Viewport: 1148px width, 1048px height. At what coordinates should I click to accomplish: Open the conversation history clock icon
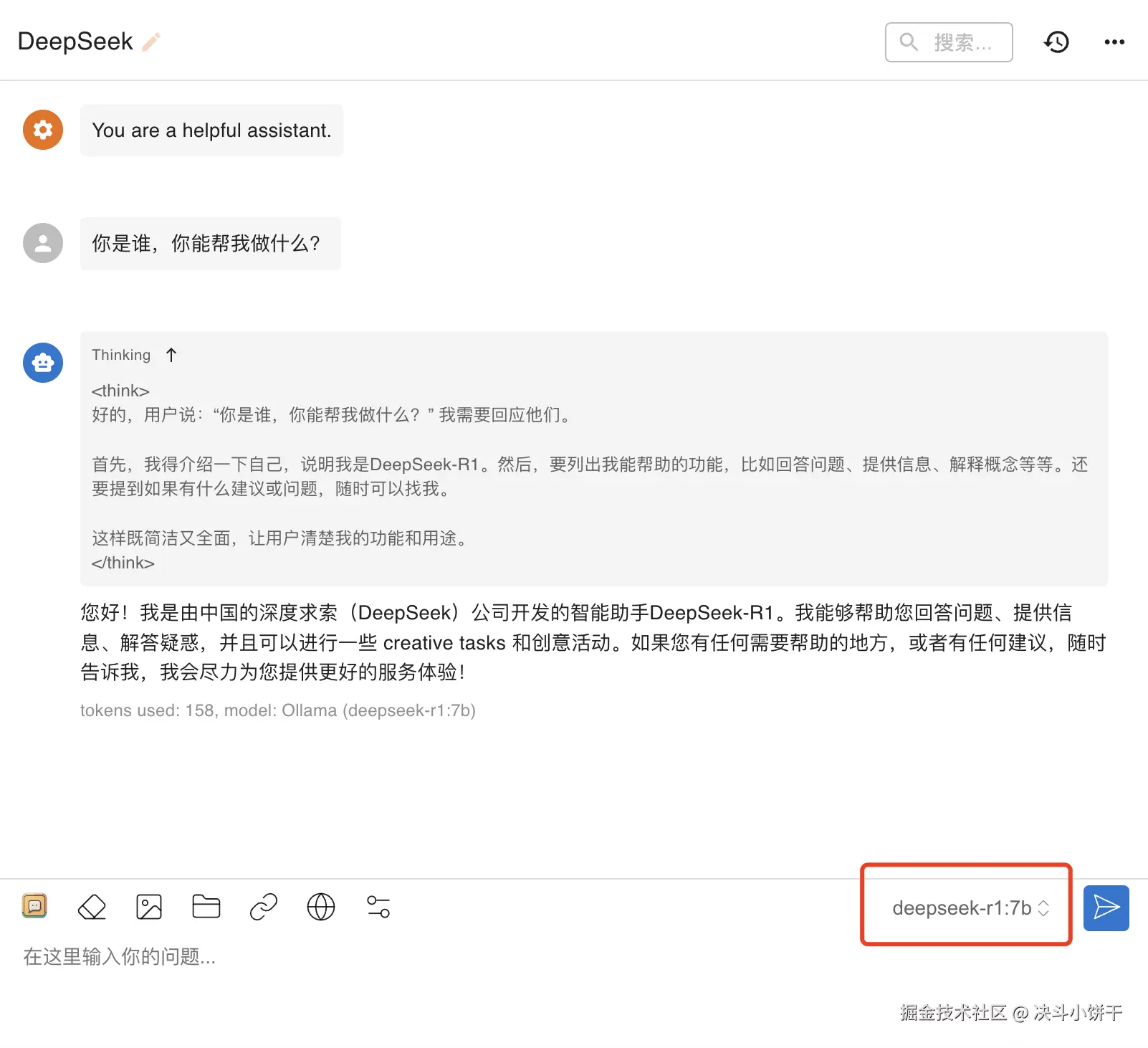[x=1056, y=42]
